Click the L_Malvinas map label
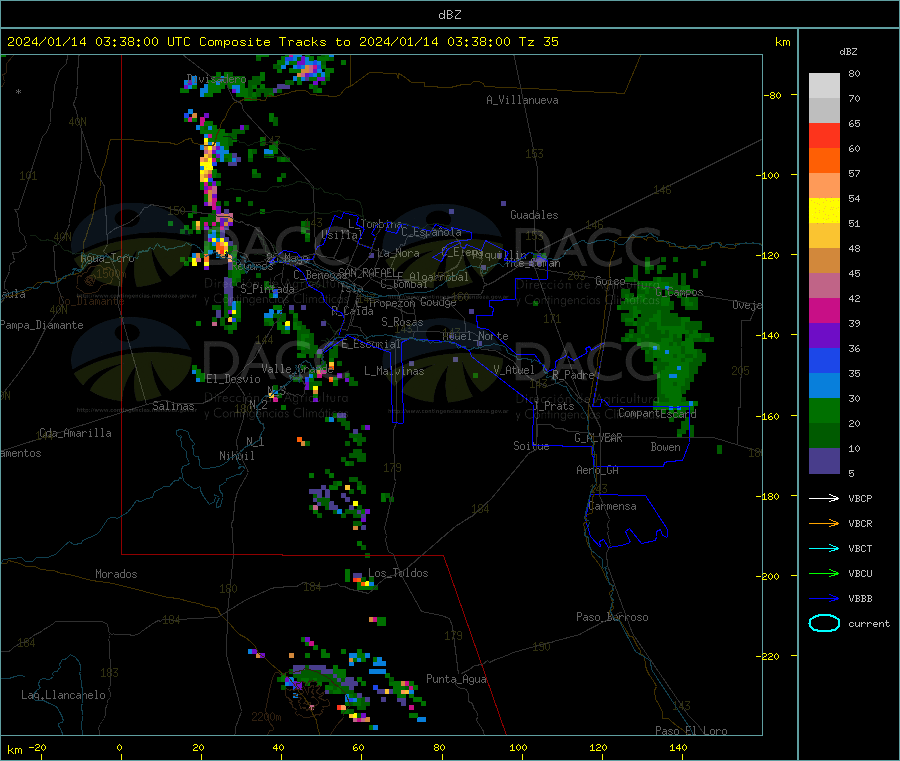 pyautogui.click(x=394, y=371)
